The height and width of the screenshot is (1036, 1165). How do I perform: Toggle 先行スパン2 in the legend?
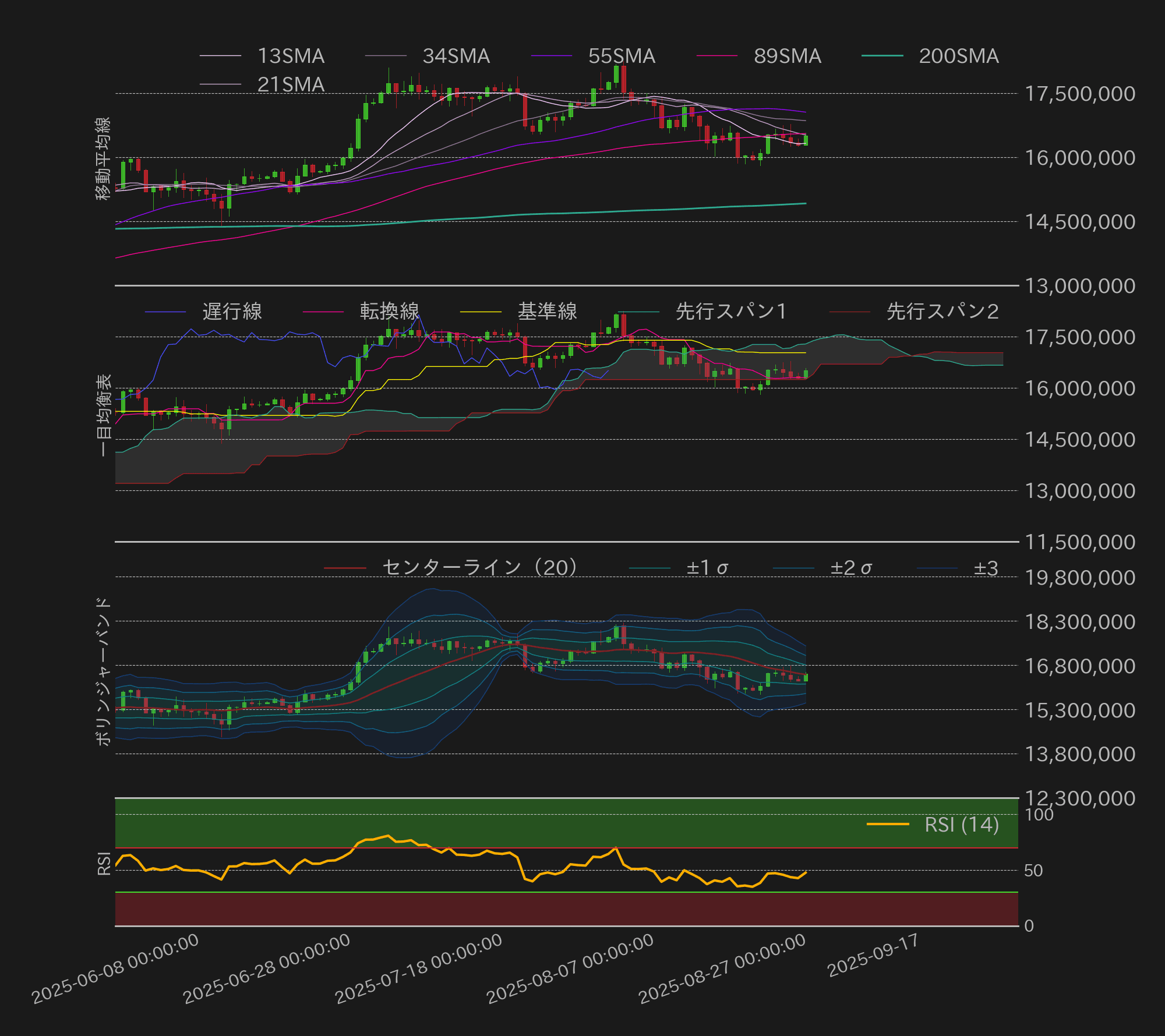pyautogui.click(x=942, y=312)
